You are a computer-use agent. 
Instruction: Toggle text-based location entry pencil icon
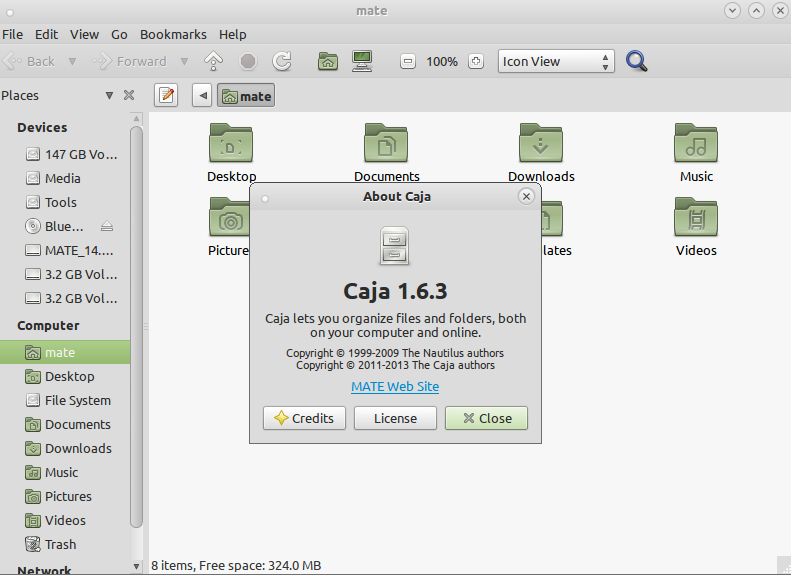point(166,95)
